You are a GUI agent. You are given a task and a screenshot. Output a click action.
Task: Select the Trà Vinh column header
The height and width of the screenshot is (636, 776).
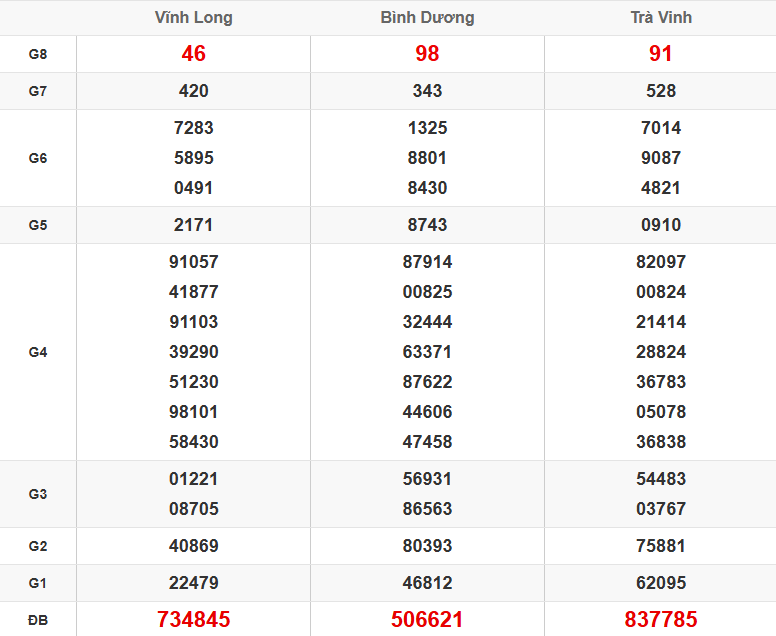pos(661,18)
